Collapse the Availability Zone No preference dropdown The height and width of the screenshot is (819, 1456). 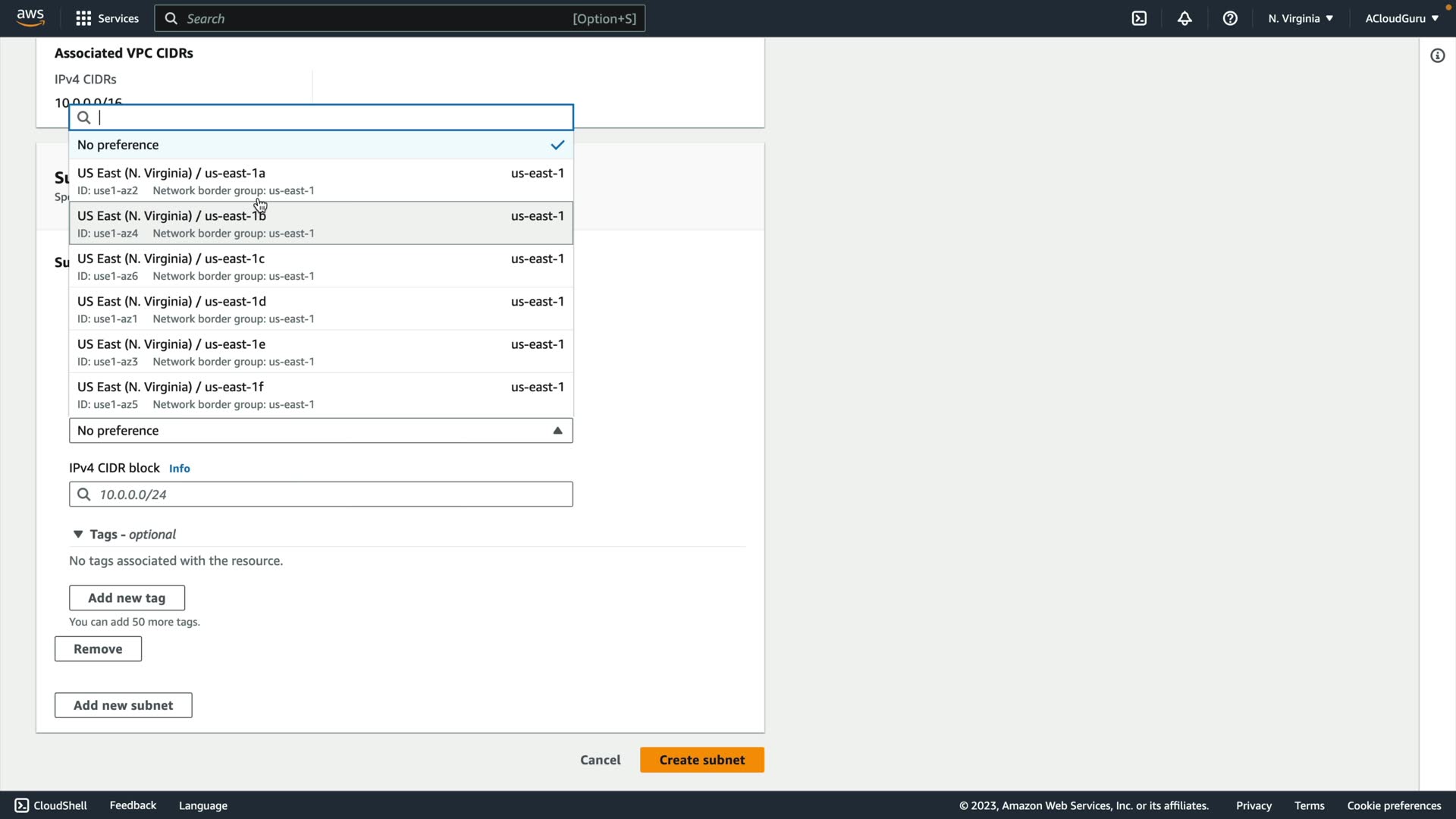coord(321,431)
